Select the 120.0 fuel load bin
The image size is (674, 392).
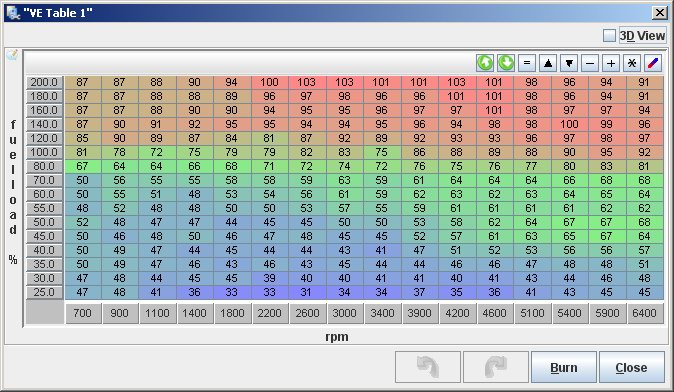[44, 138]
